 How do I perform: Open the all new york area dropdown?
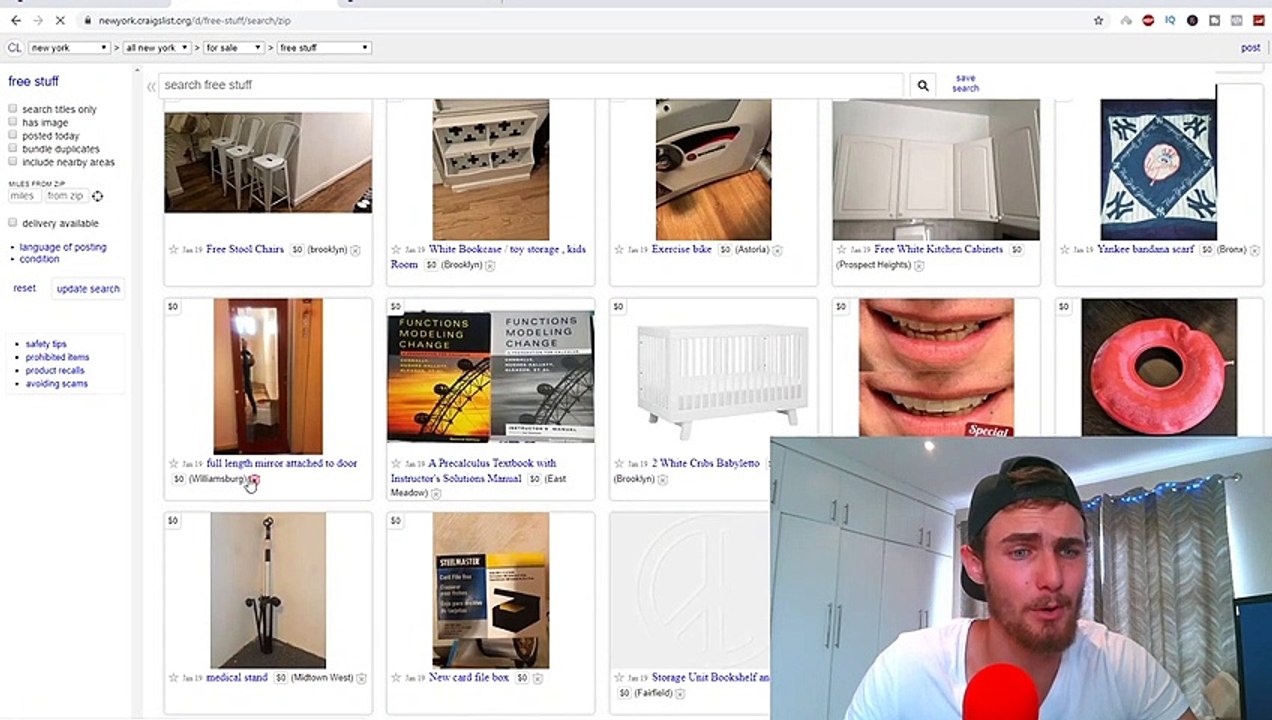pyautogui.click(x=157, y=47)
